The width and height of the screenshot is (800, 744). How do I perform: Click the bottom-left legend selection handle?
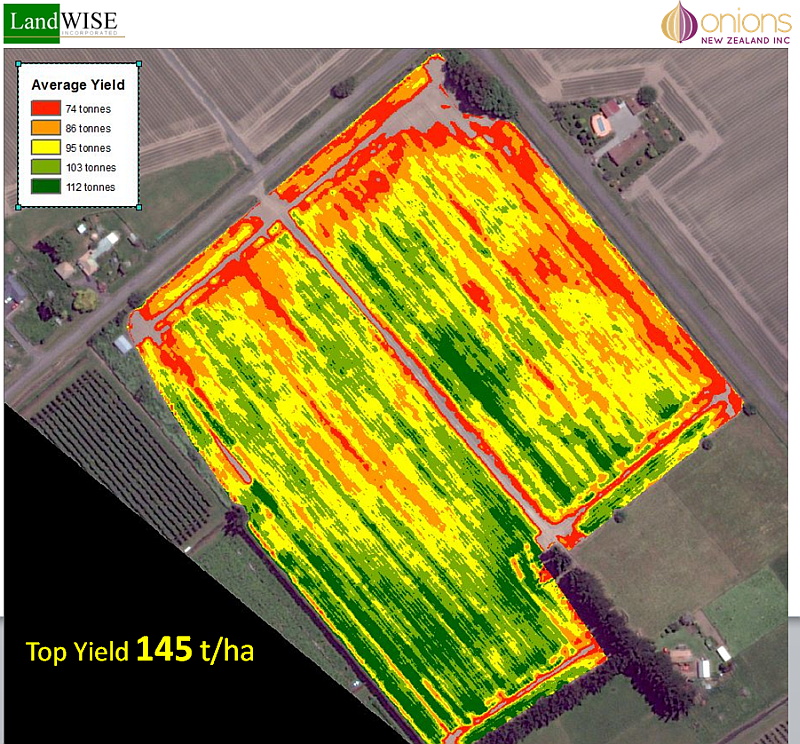[18, 207]
